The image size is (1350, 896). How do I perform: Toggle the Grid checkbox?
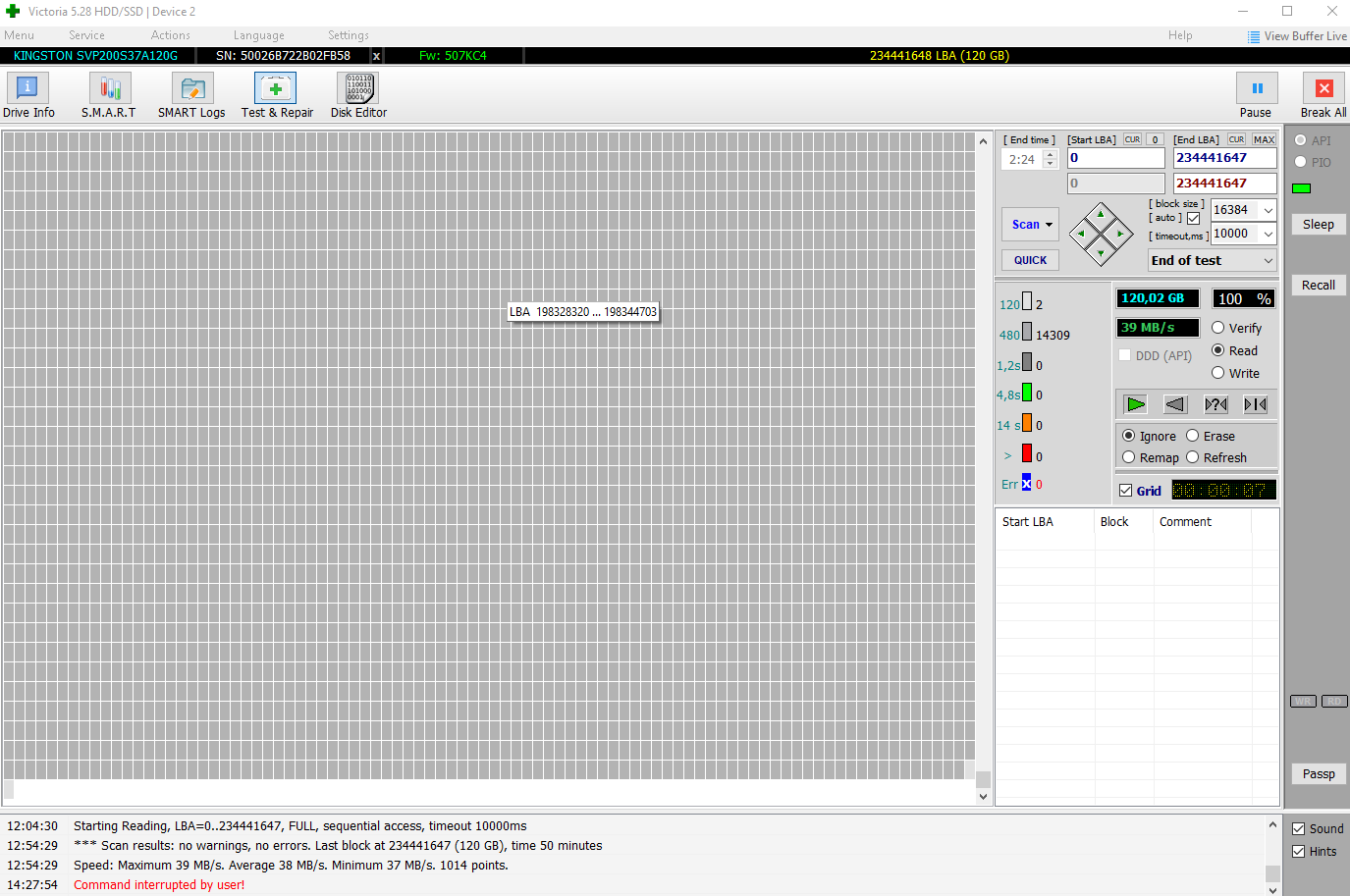(x=1126, y=491)
